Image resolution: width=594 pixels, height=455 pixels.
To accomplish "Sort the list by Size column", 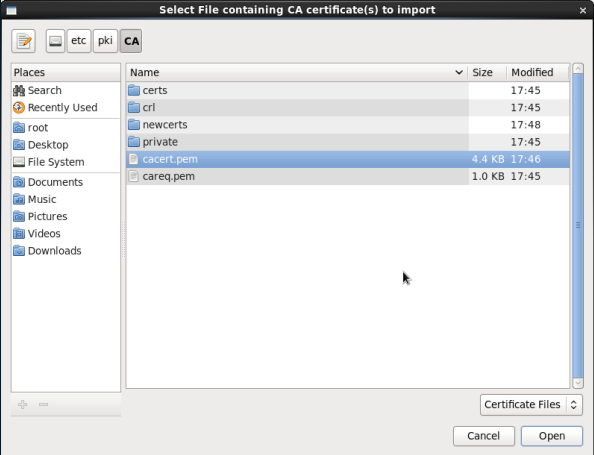I will click(487, 72).
